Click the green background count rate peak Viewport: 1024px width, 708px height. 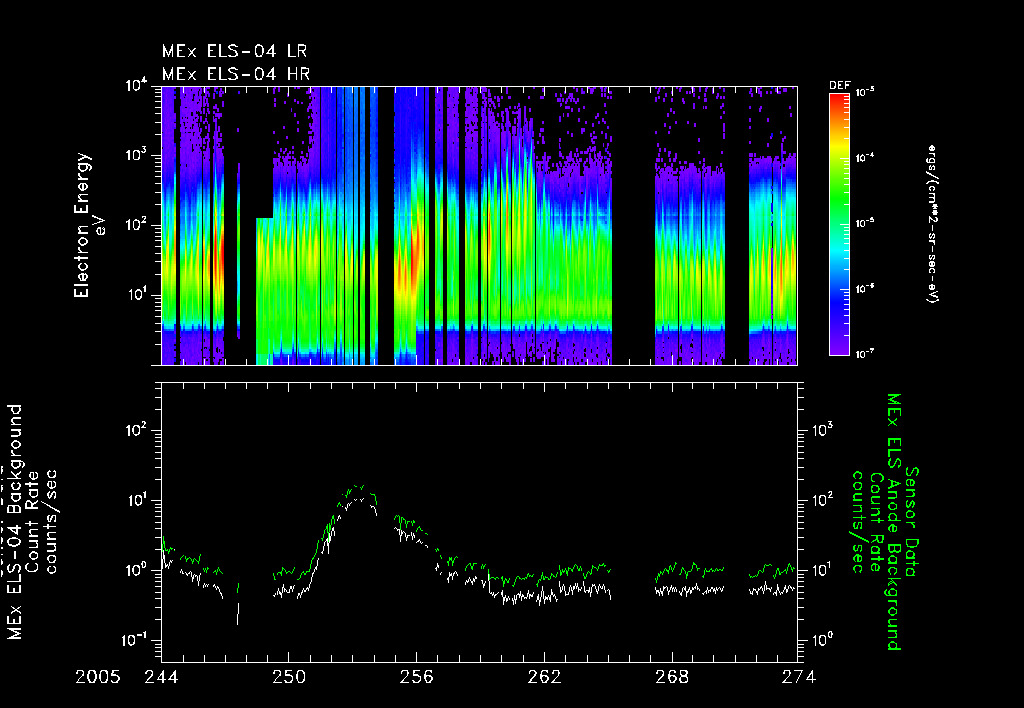coord(357,487)
